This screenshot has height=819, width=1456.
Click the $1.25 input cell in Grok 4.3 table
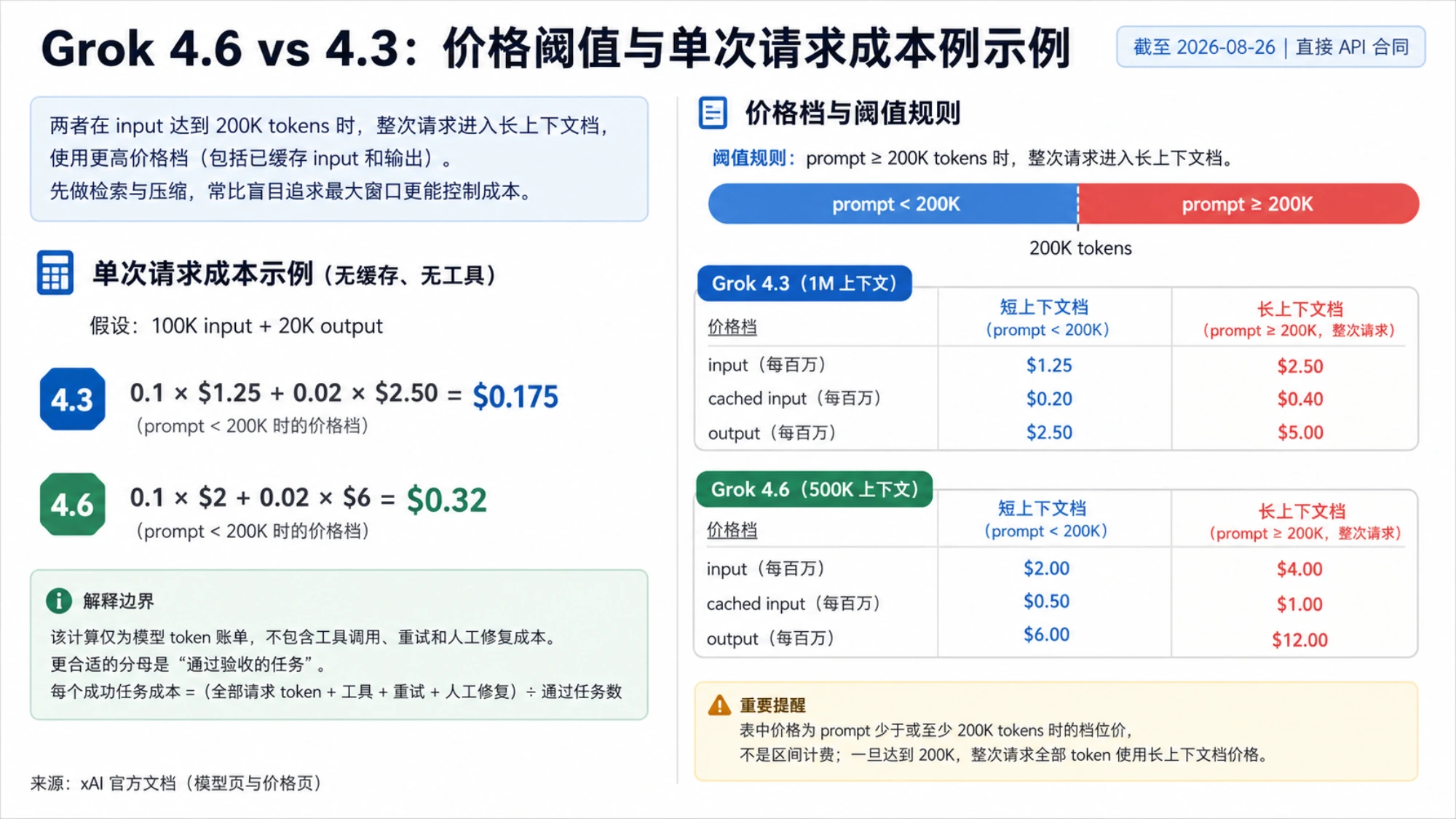coord(1049,365)
